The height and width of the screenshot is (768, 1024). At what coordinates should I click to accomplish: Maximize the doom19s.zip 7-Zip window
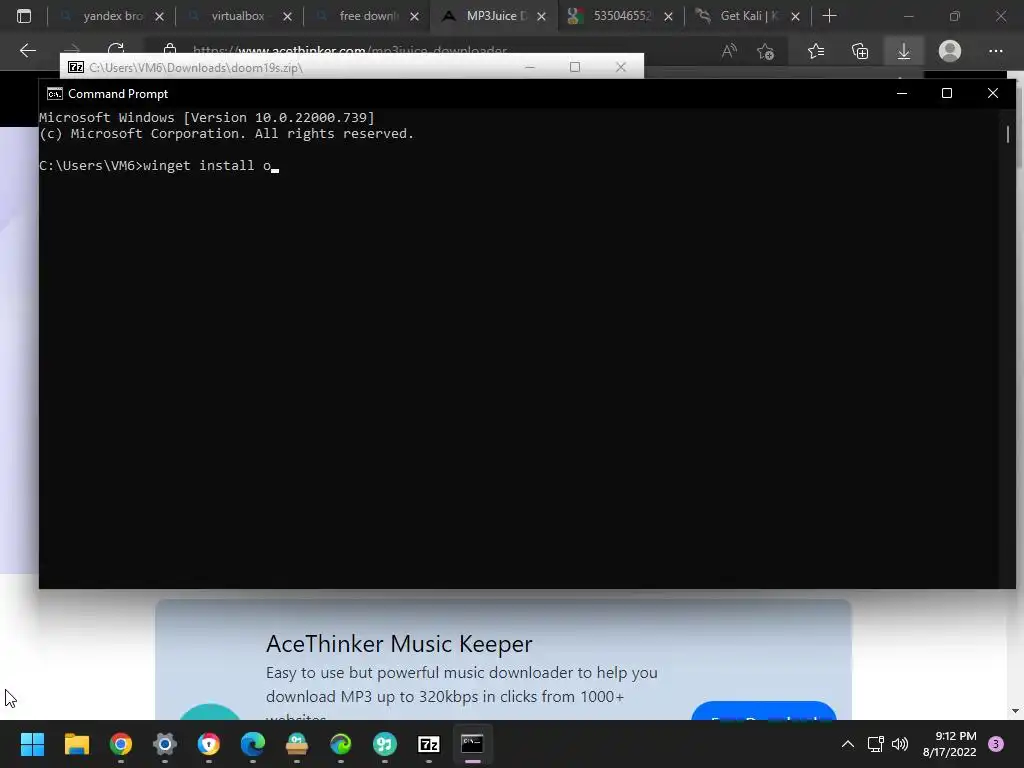tap(575, 67)
